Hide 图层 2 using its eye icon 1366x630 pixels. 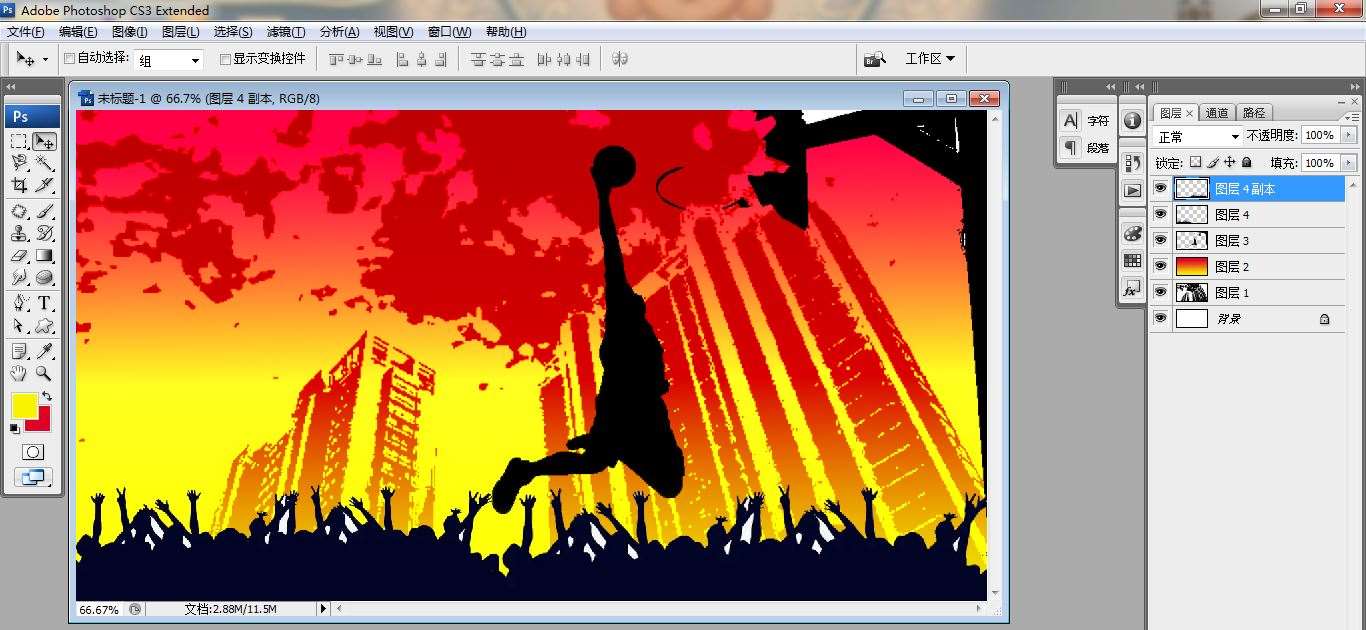tap(1160, 267)
